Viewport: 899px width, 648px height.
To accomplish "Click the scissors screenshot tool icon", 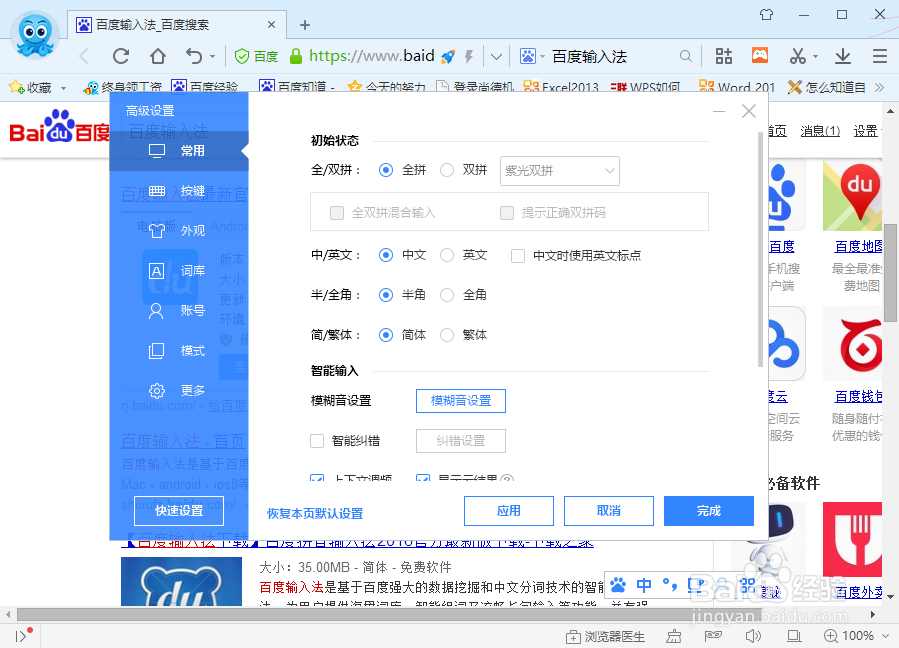I will [x=797, y=56].
